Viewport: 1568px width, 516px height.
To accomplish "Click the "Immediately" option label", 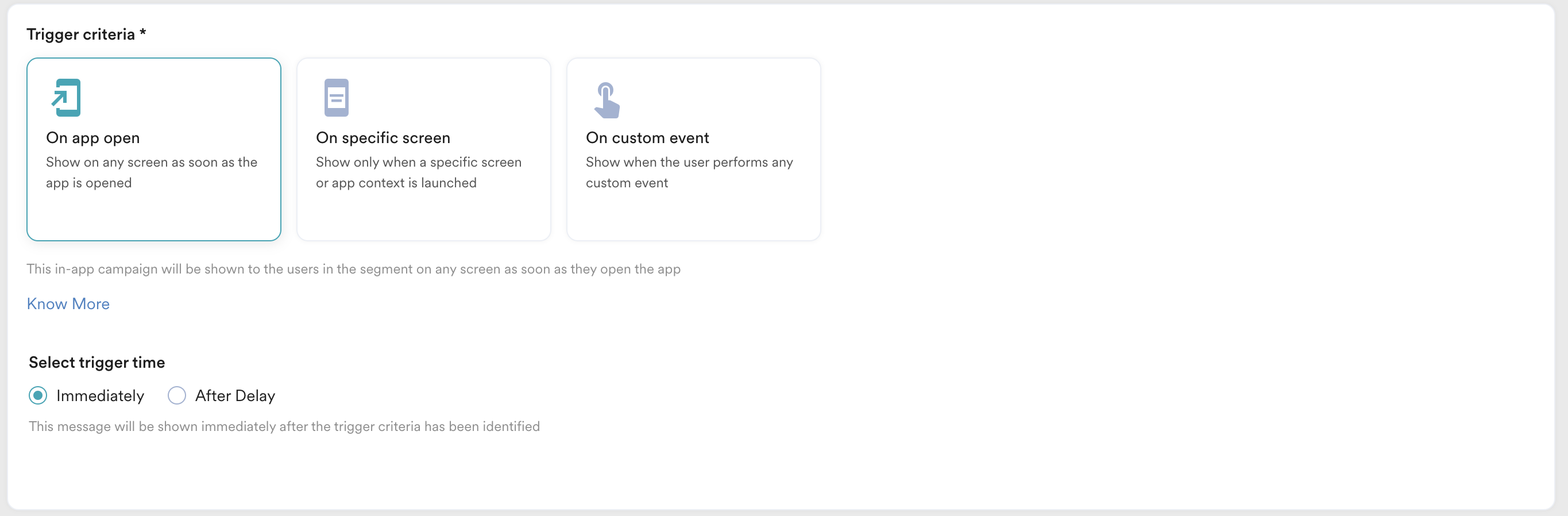I will click(x=101, y=396).
